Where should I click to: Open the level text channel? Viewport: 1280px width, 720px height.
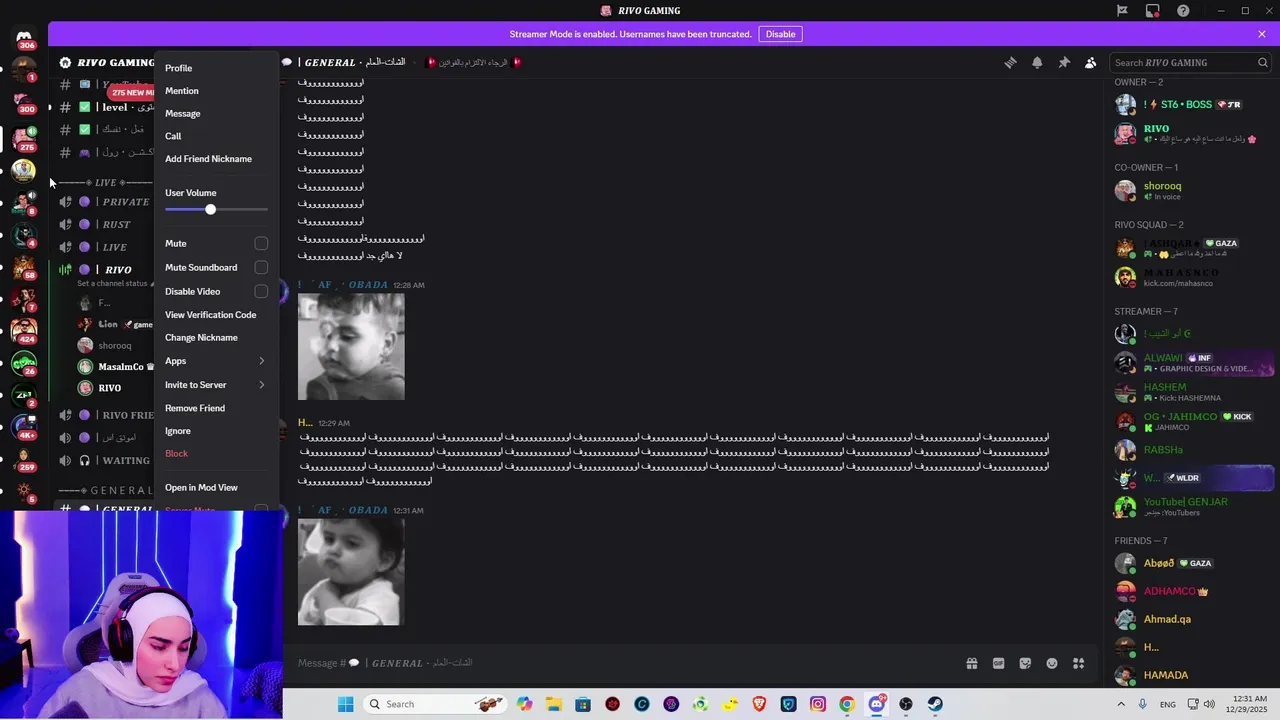pos(104,107)
